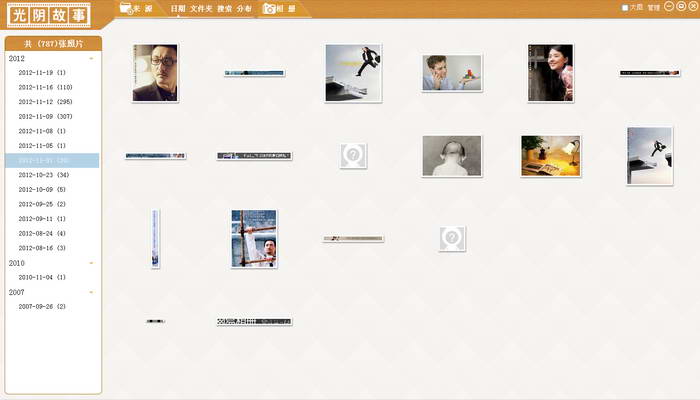Click the 相册 album camera icon

[269, 8]
